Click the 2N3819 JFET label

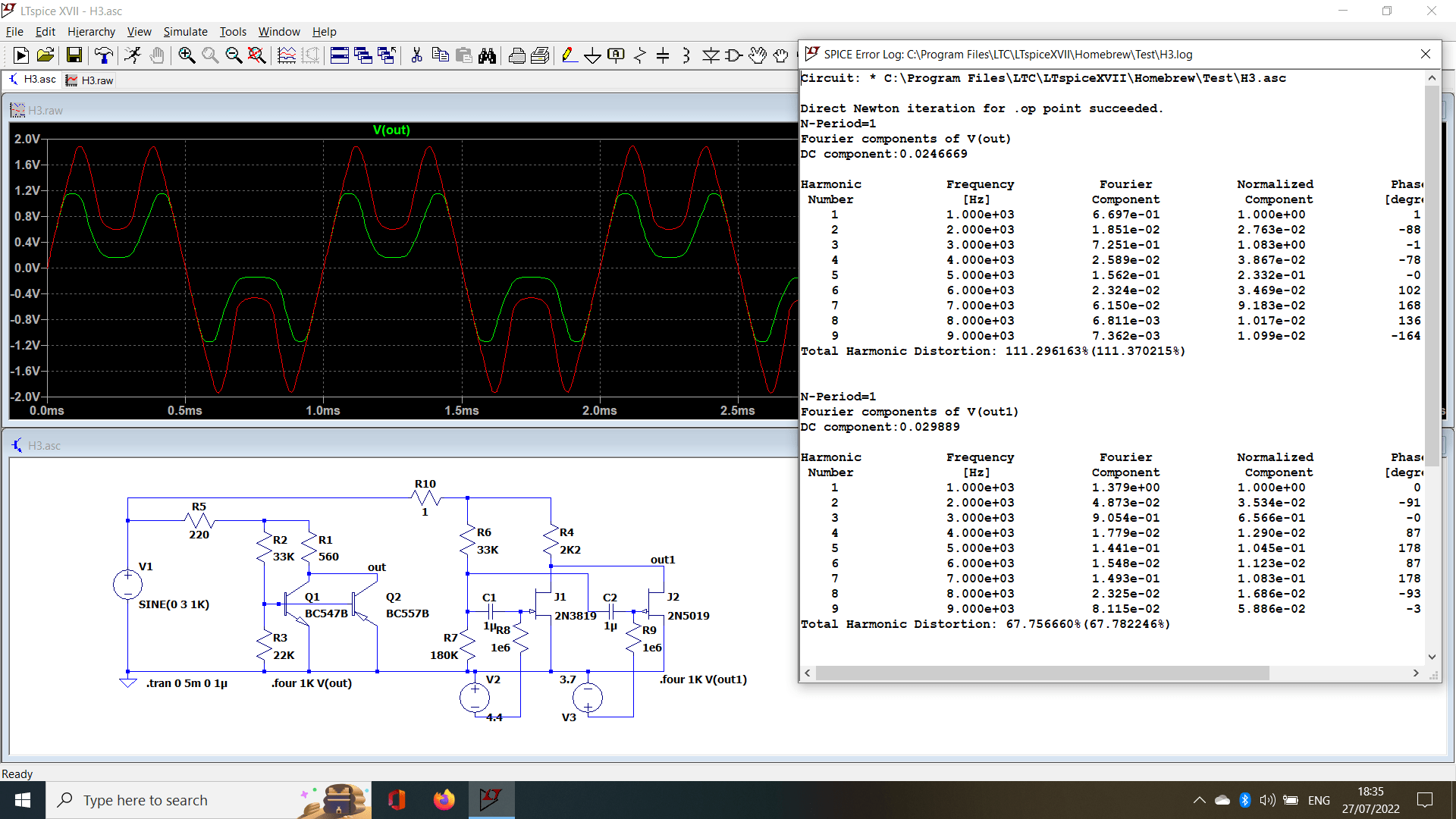point(575,615)
